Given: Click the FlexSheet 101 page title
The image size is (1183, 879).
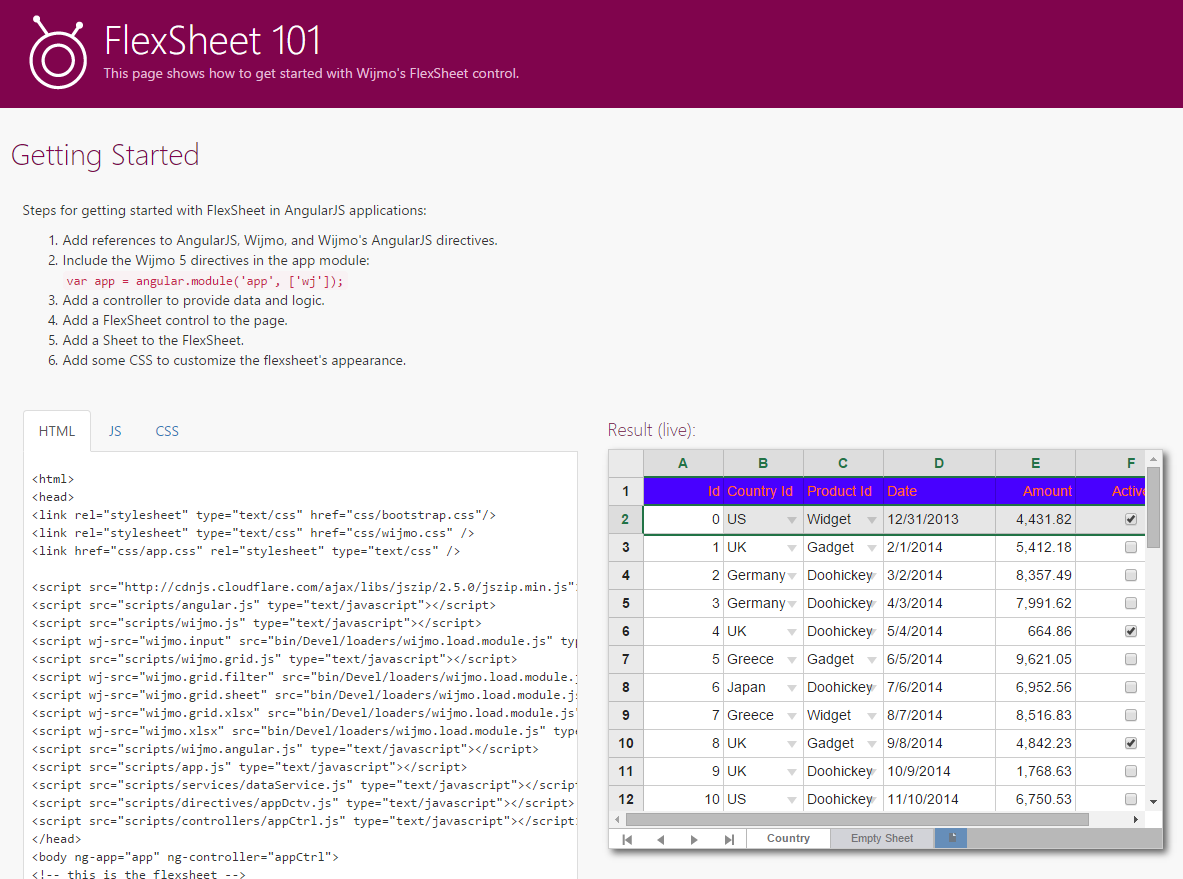Looking at the screenshot, I should click(212, 40).
